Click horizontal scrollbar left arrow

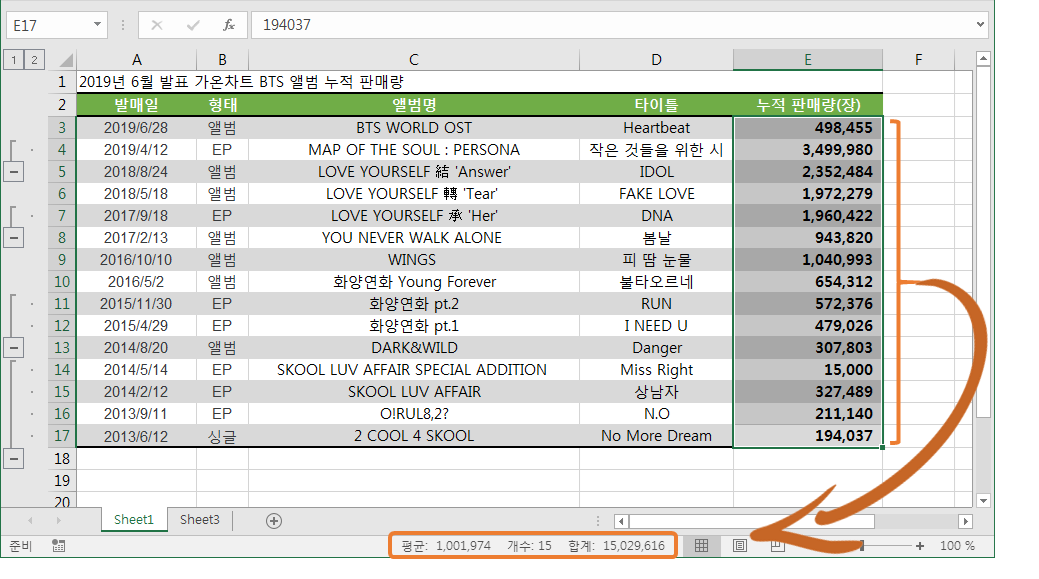pyautogui.click(x=621, y=521)
